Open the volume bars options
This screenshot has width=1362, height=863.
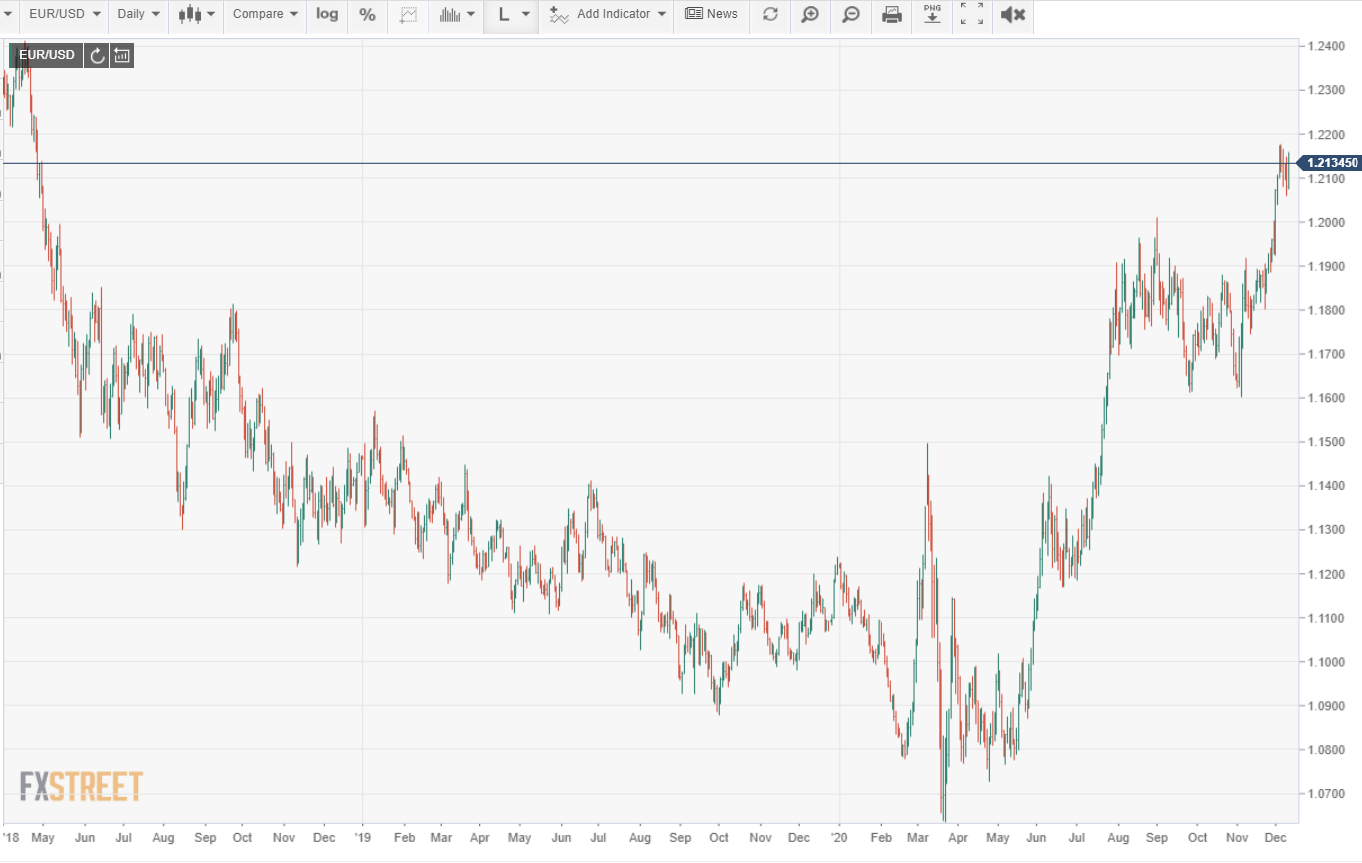457,14
